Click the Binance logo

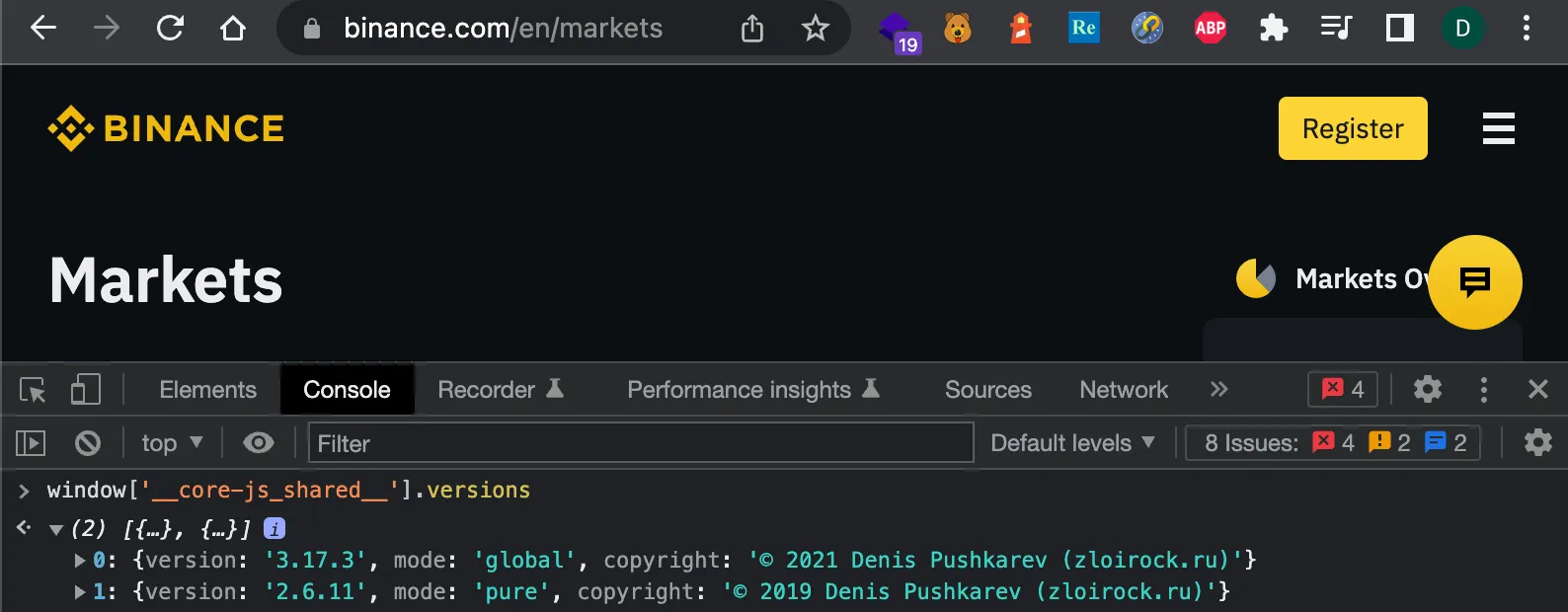click(166, 128)
